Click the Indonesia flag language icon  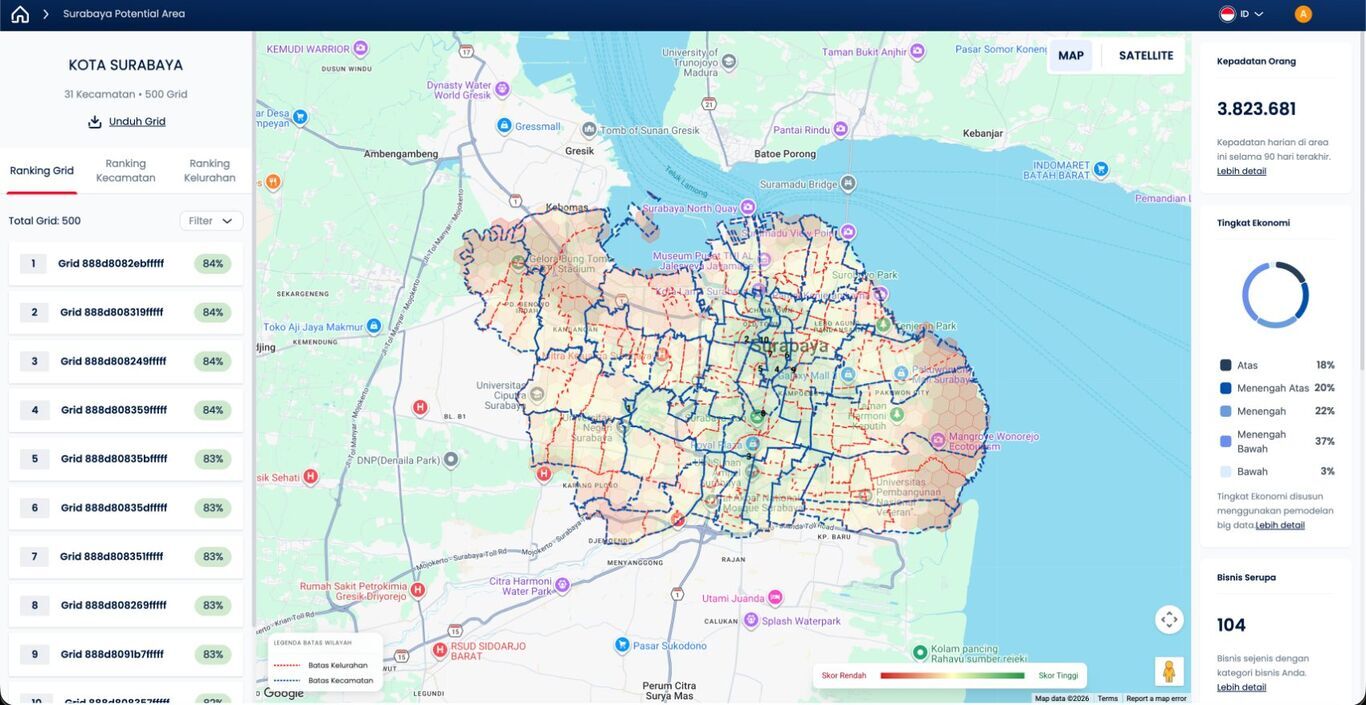(1227, 14)
